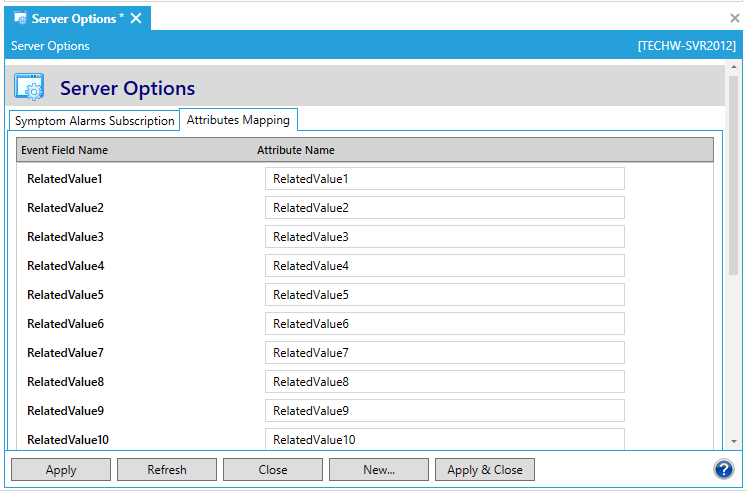Click the RelatedValue1 attribute name field
The height and width of the screenshot is (491, 747).
444,179
